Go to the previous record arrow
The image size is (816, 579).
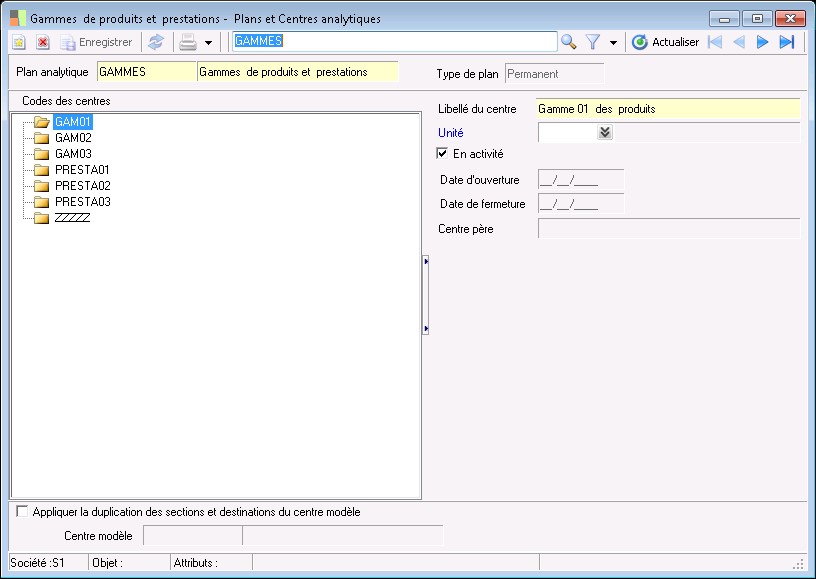[x=739, y=42]
